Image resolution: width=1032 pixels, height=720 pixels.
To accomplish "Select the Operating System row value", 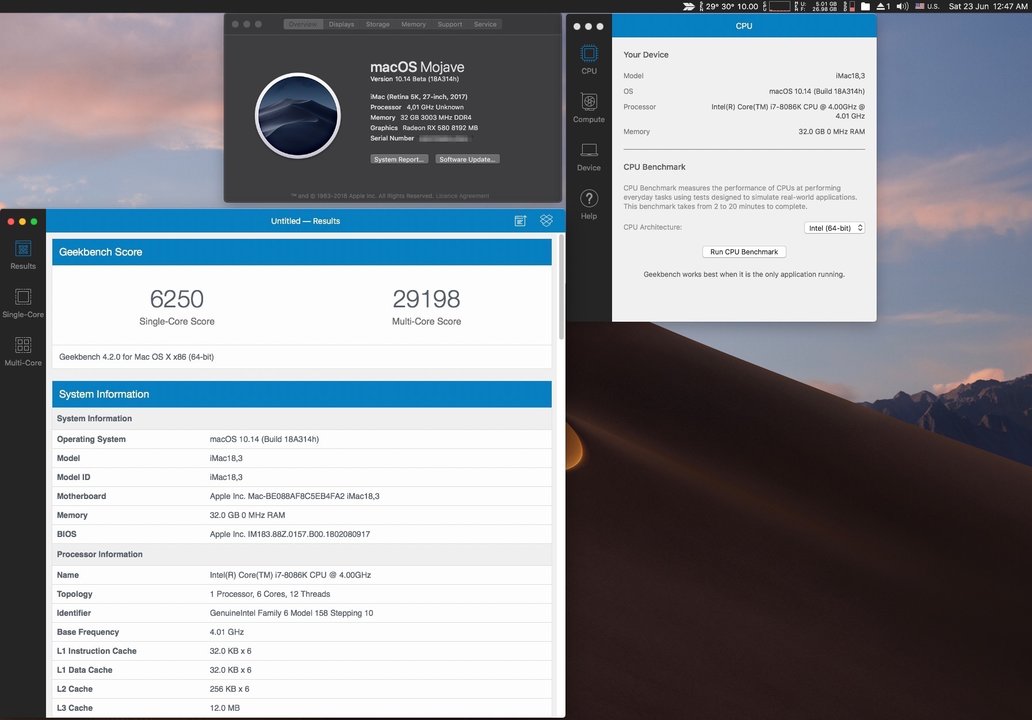I will [264, 439].
